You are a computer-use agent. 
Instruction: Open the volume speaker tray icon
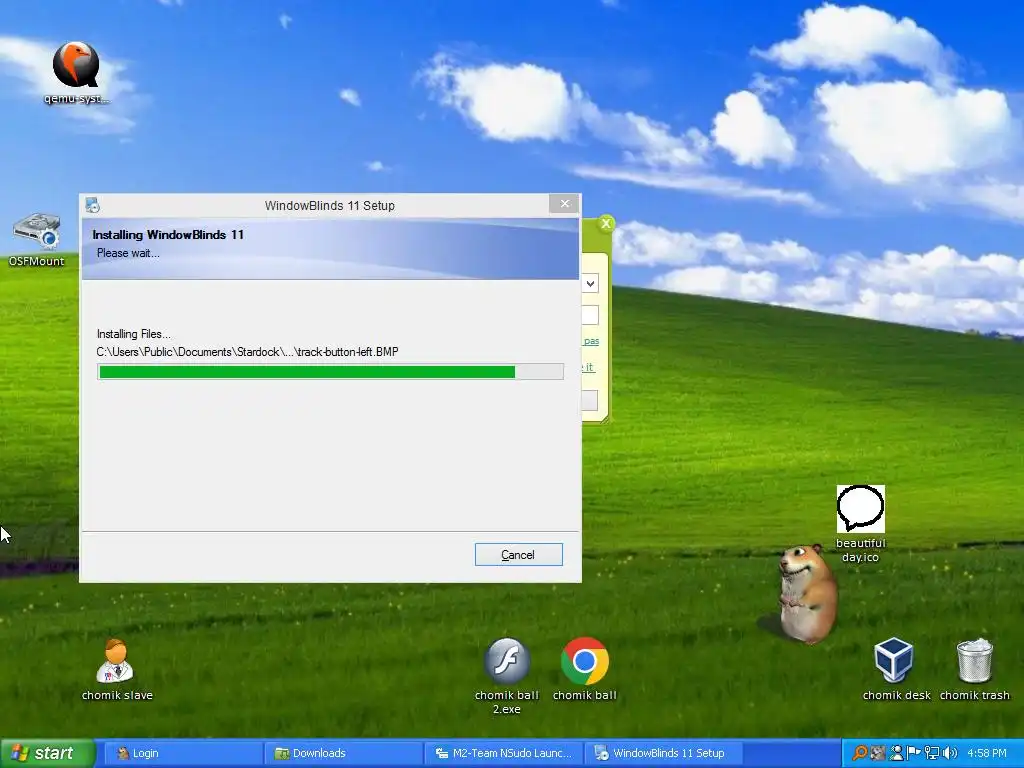click(950, 753)
